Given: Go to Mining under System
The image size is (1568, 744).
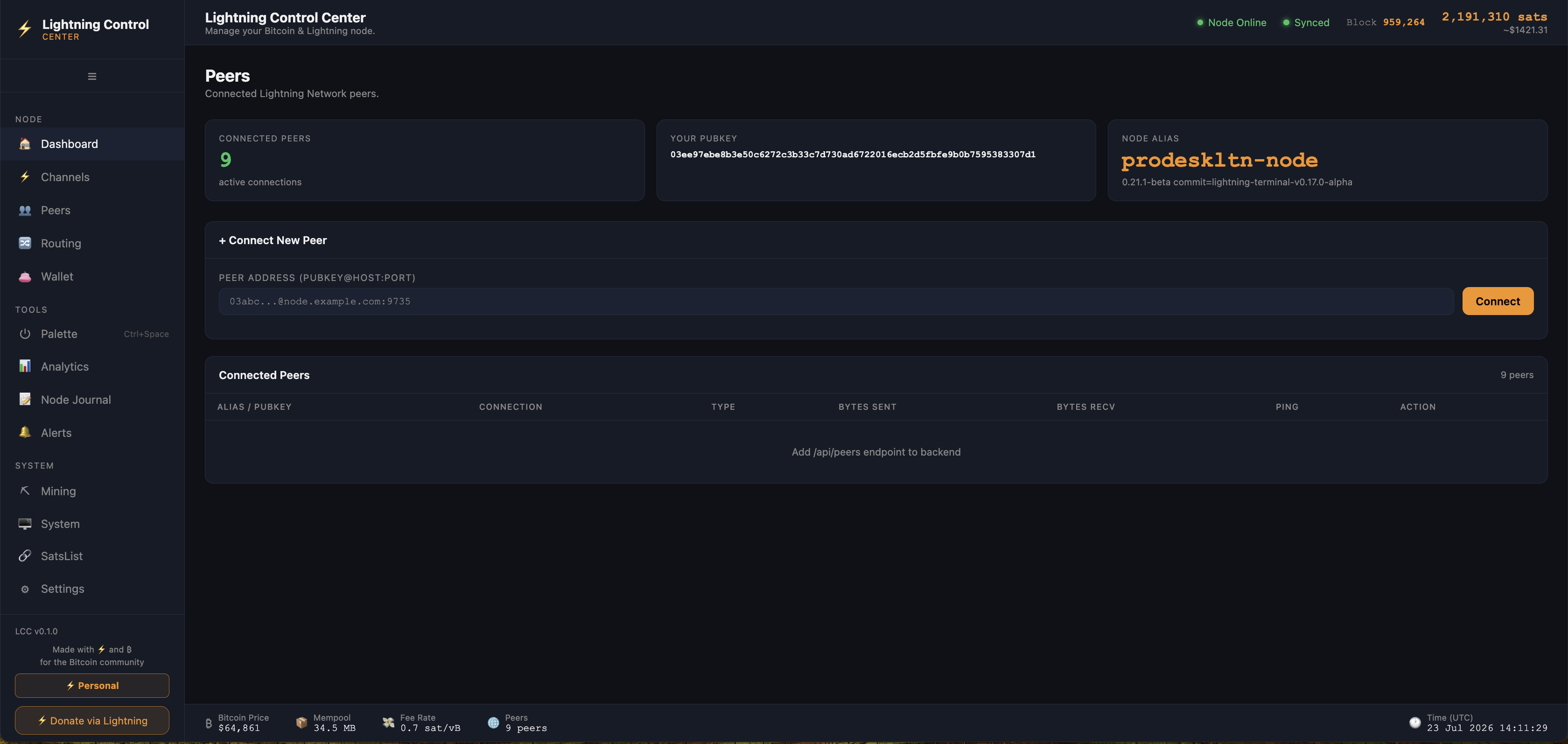Looking at the screenshot, I should pos(92,491).
